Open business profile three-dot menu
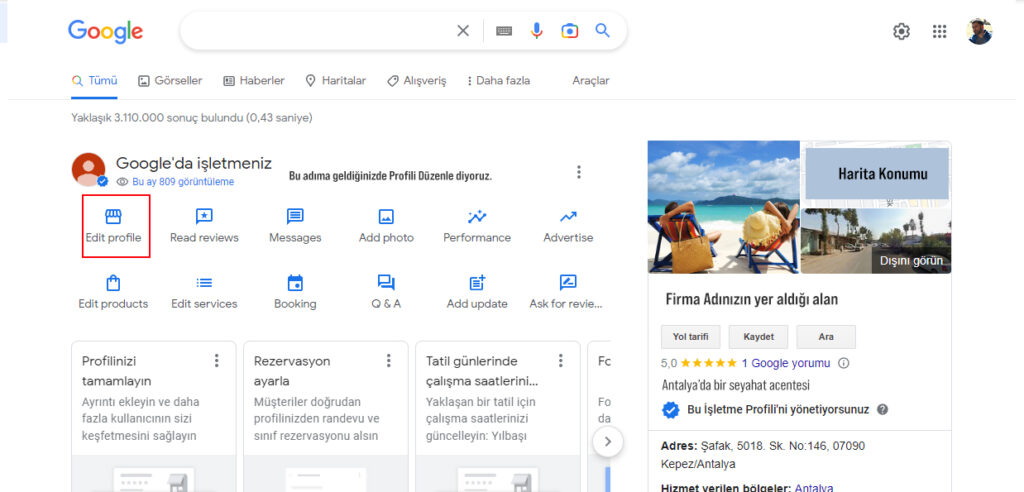 point(578,172)
